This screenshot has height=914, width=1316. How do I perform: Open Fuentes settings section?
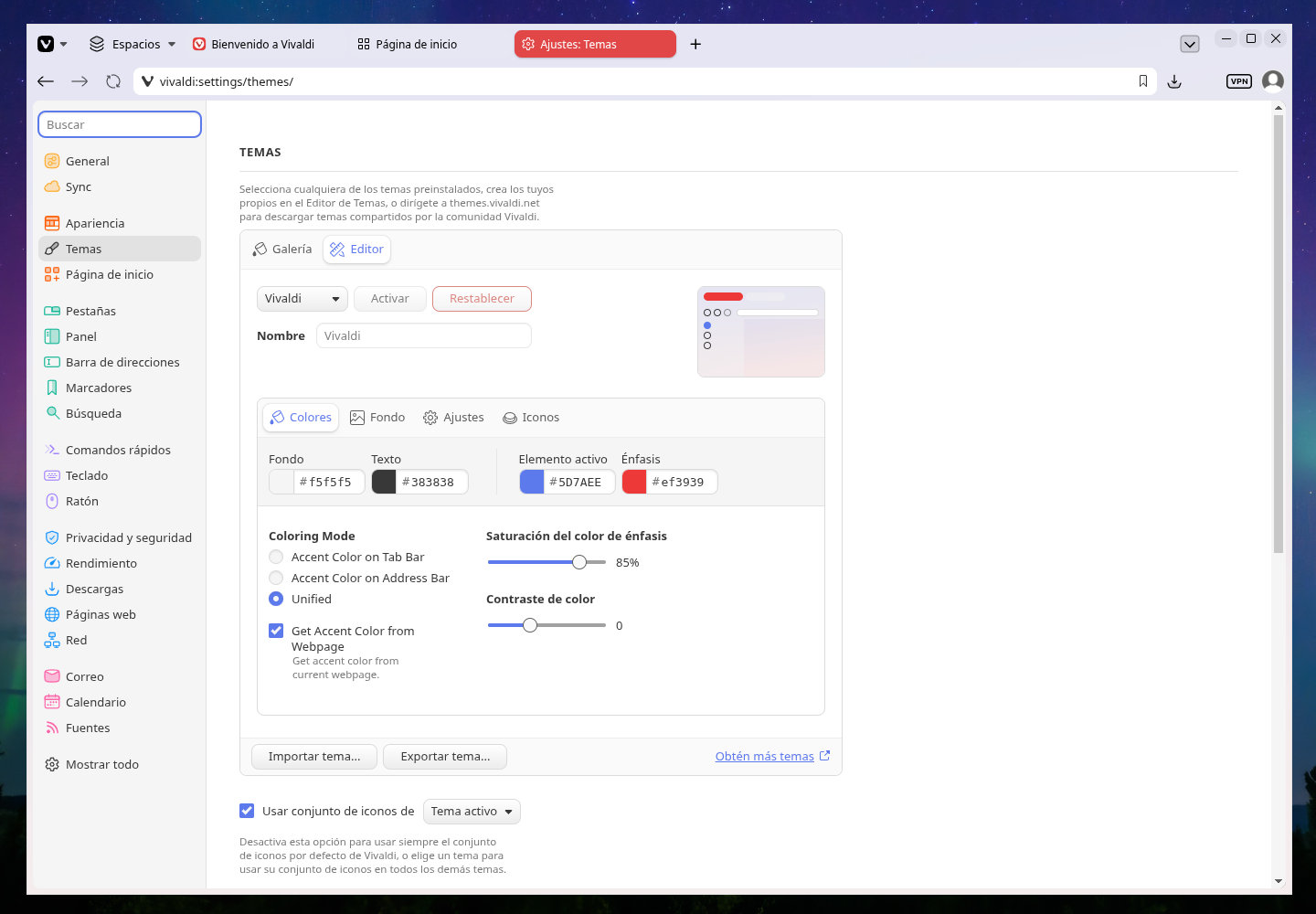pos(120,728)
